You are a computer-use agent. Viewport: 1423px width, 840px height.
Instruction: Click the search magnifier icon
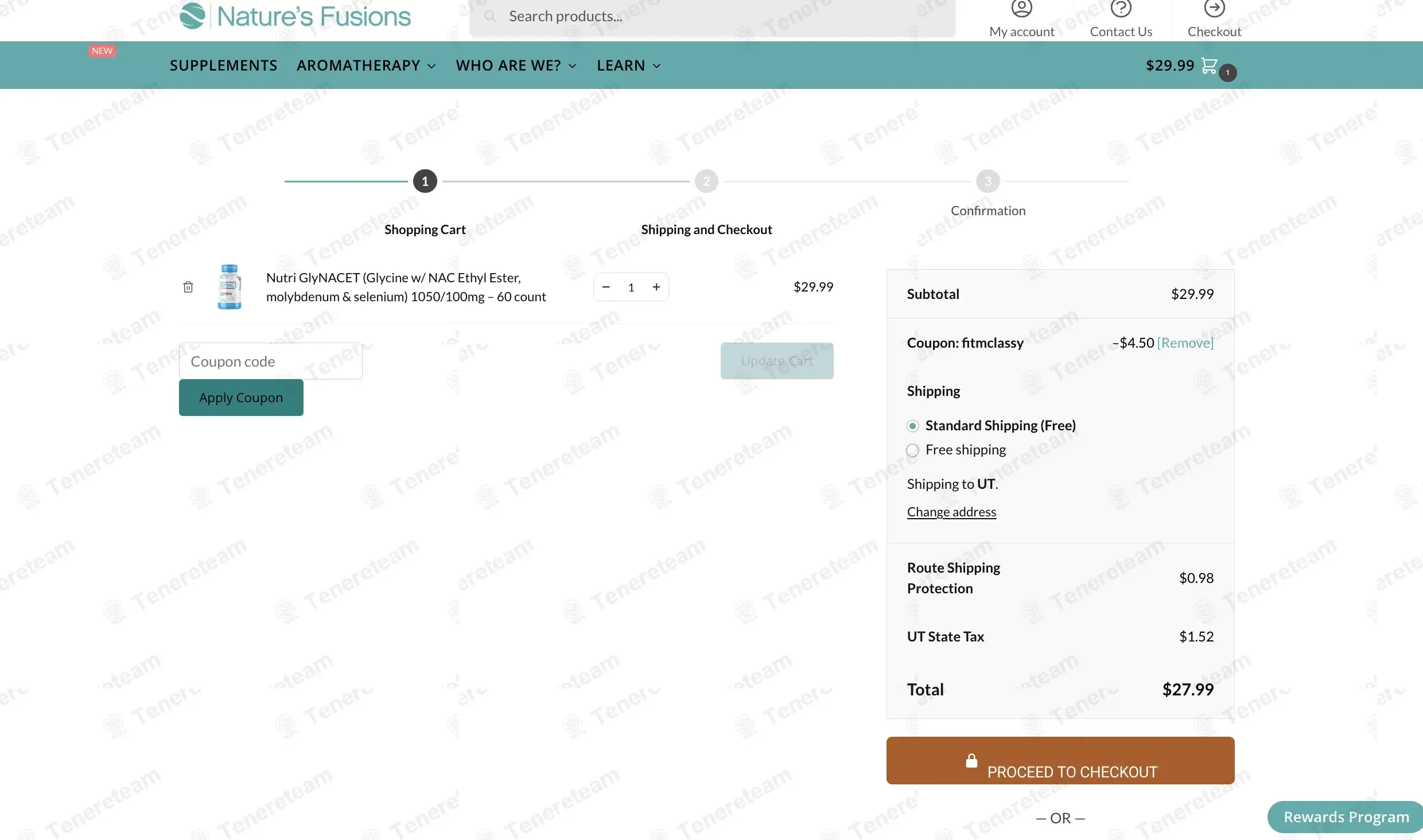point(490,16)
